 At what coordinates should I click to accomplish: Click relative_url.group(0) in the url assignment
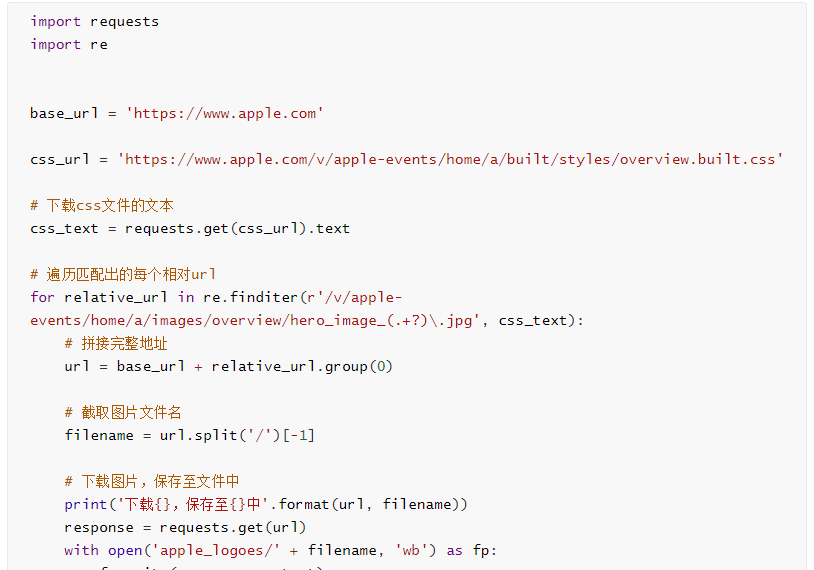(302, 366)
